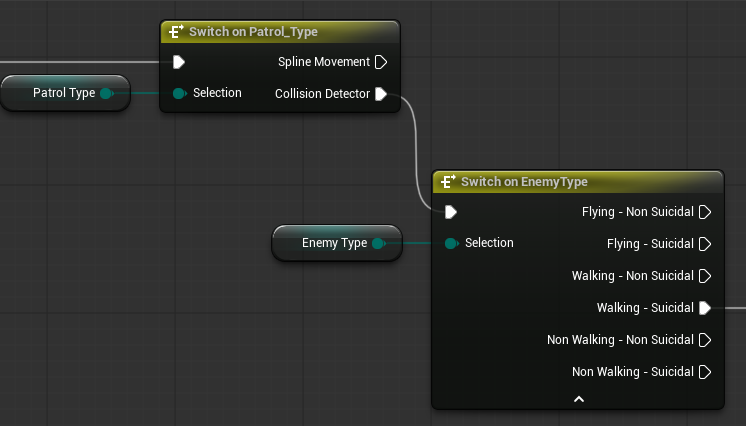Viewport: 746px width, 426px height.
Task: Click Selection input pin on Switch on Patrol_Type
Action: tap(179, 94)
